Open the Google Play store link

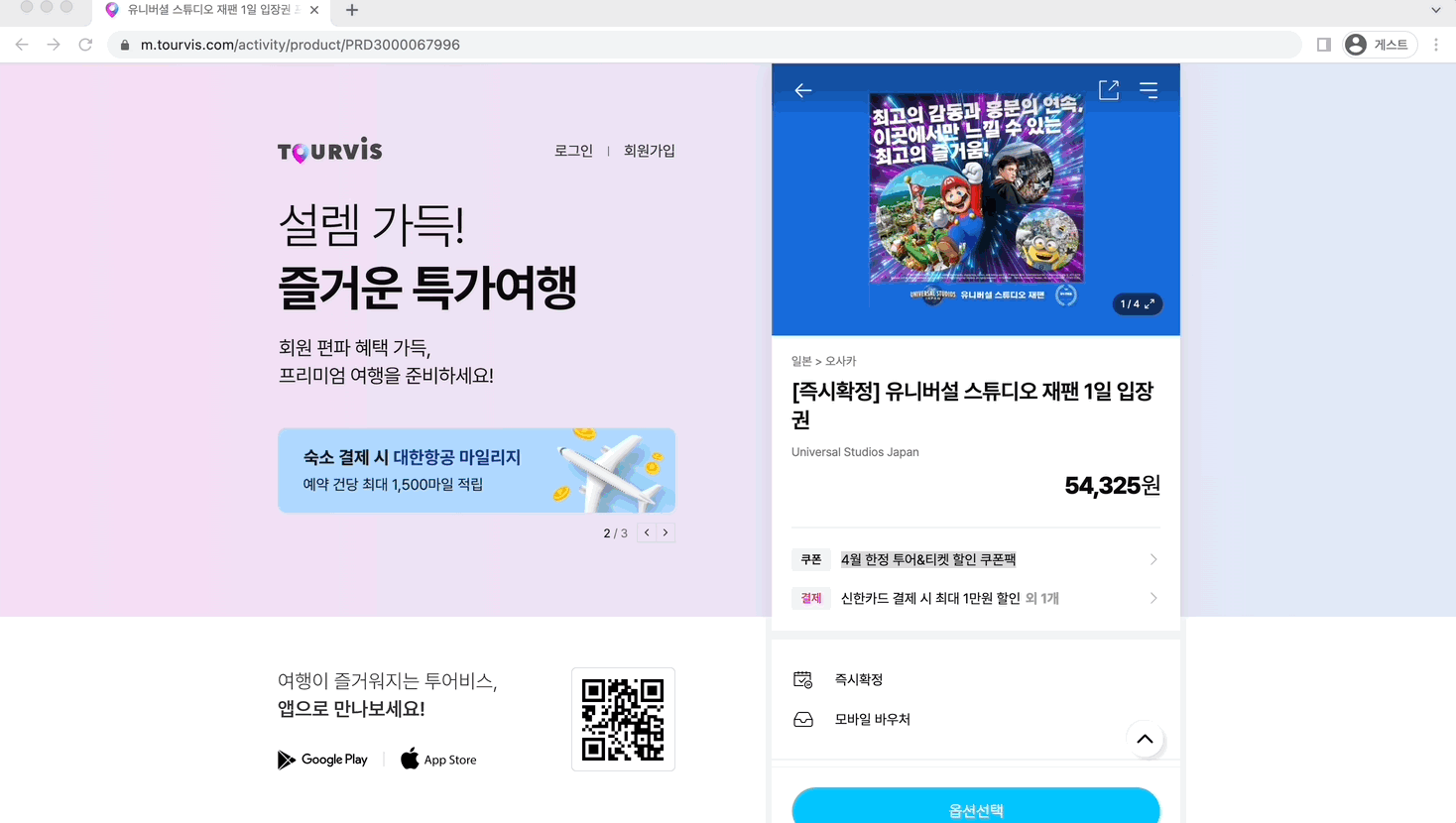click(323, 760)
